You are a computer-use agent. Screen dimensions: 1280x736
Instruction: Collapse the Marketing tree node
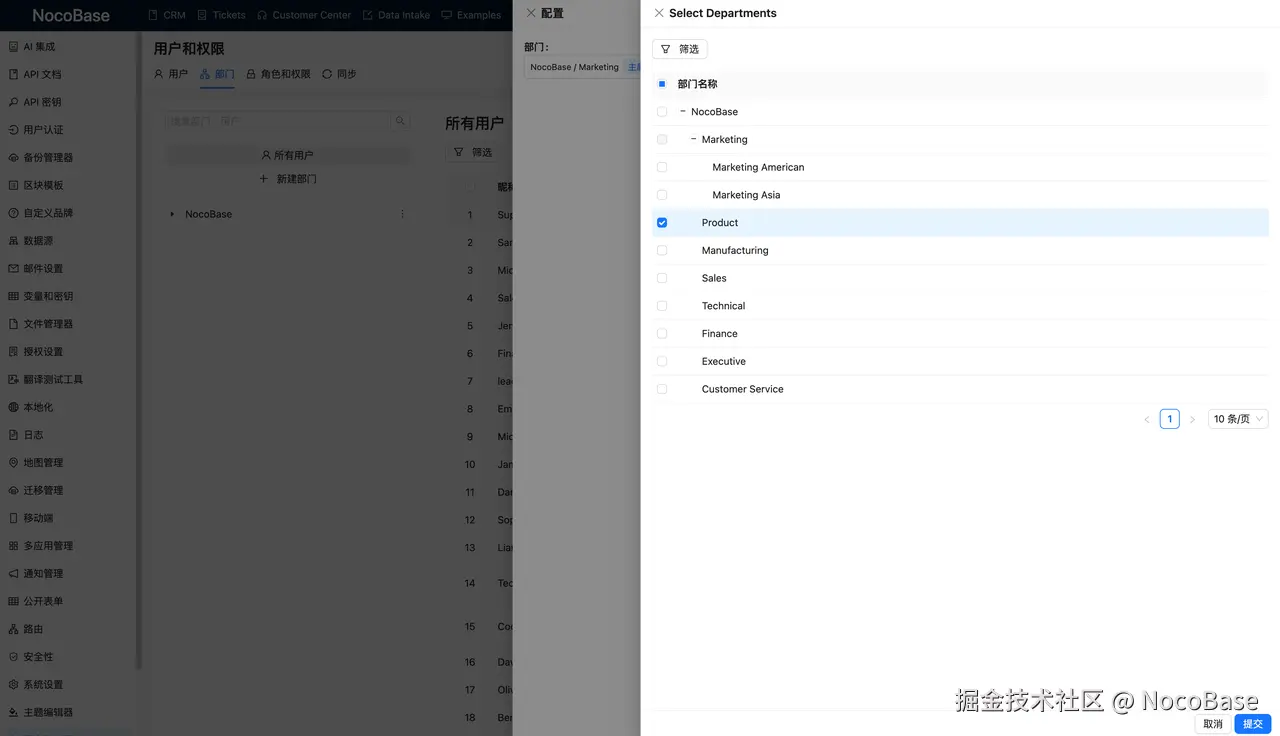(x=692, y=139)
